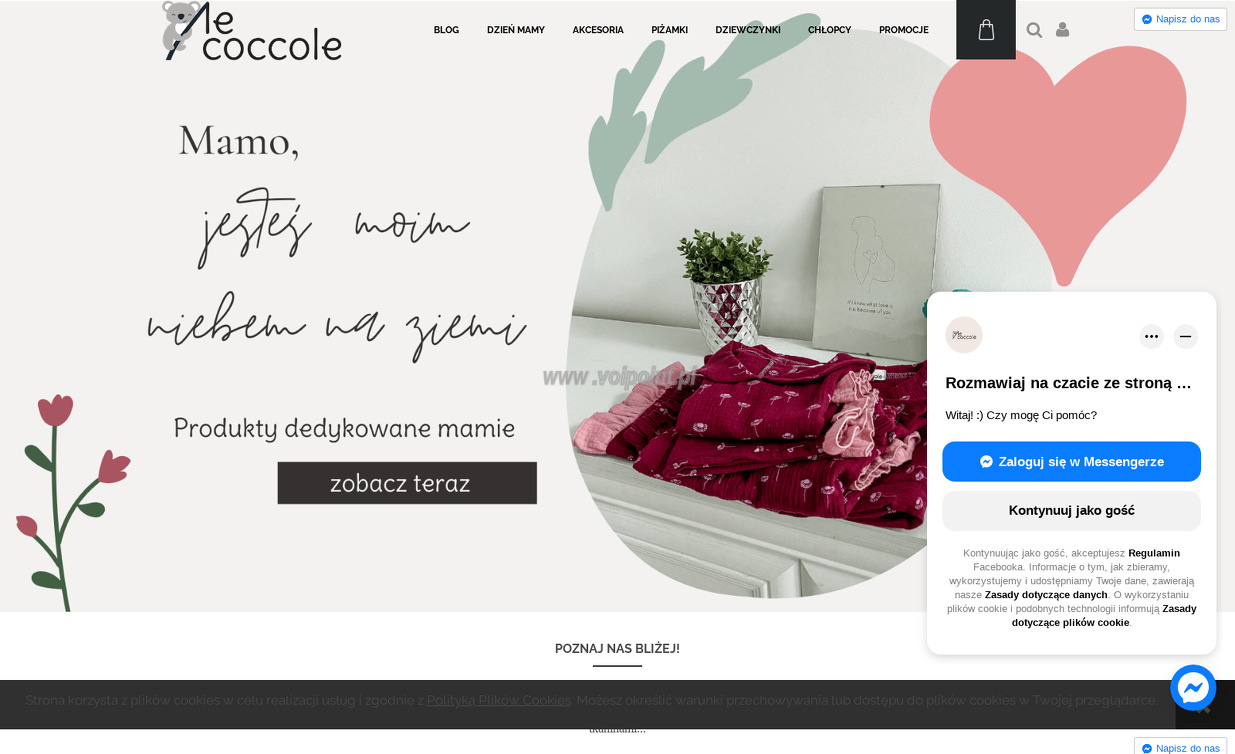Click the 'zobacz teraz' banner button
The height and width of the screenshot is (754, 1235).
[x=407, y=483]
